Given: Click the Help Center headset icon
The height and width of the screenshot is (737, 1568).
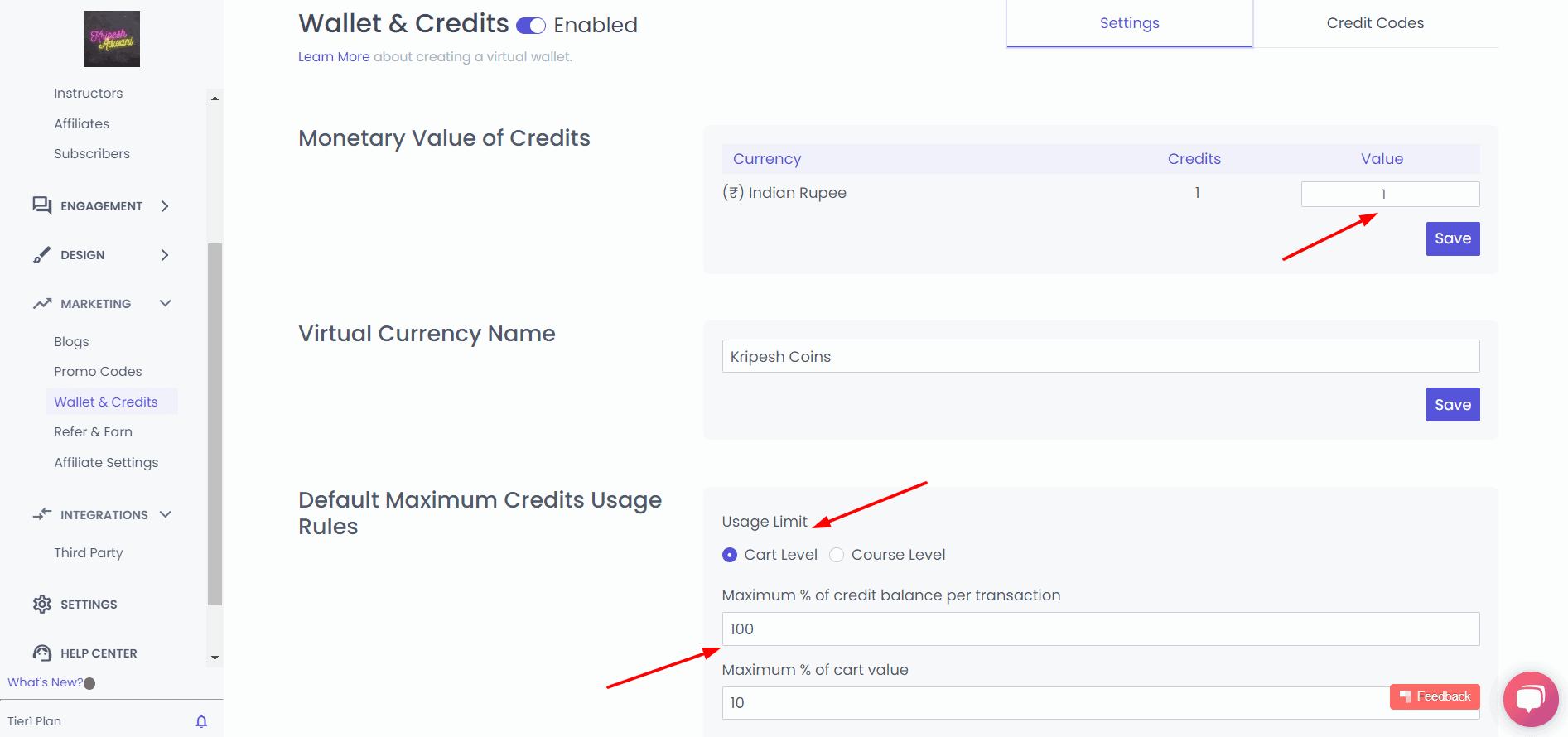Looking at the screenshot, I should click(x=41, y=653).
